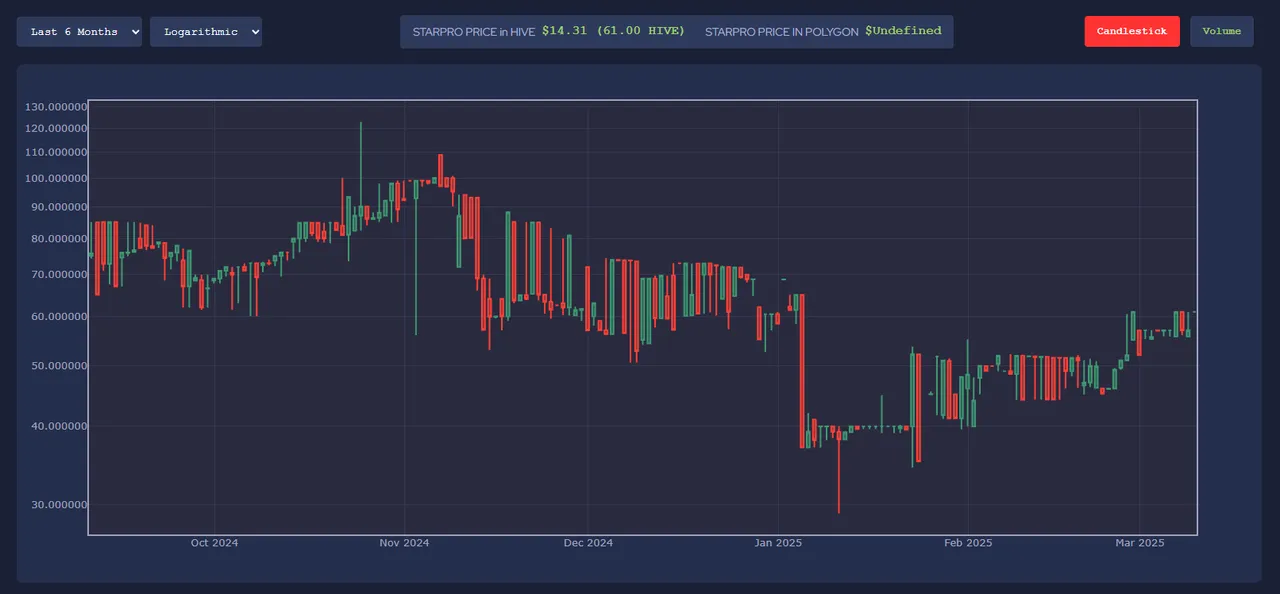Click the 100.000000 y-axis label
Screen dimensions: 1280x594
pos(56,179)
